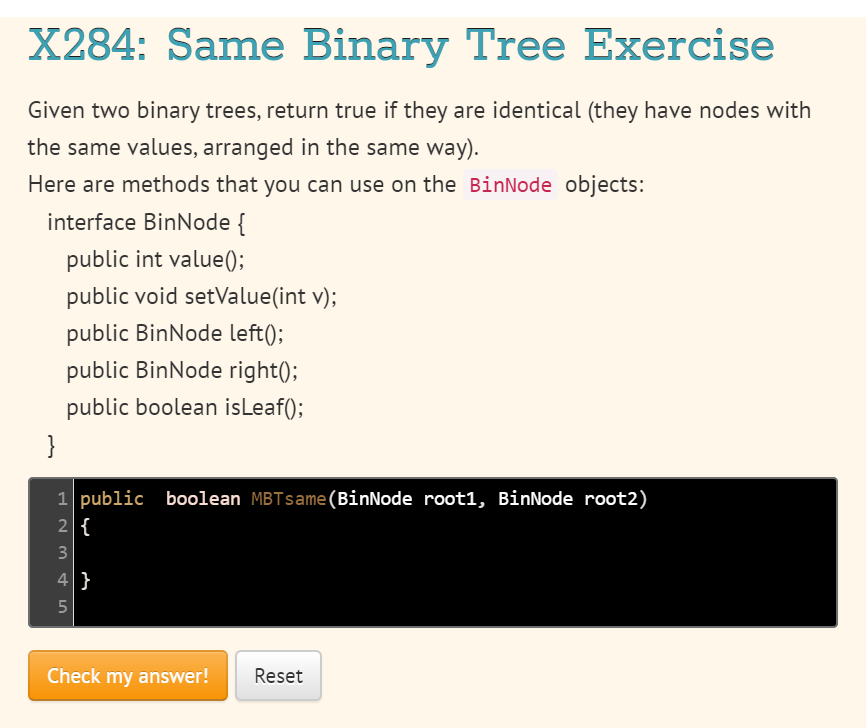This screenshot has width=866, height=728.
Task: Click the MBTsame method name in the editor
Action: pos(288,498)
